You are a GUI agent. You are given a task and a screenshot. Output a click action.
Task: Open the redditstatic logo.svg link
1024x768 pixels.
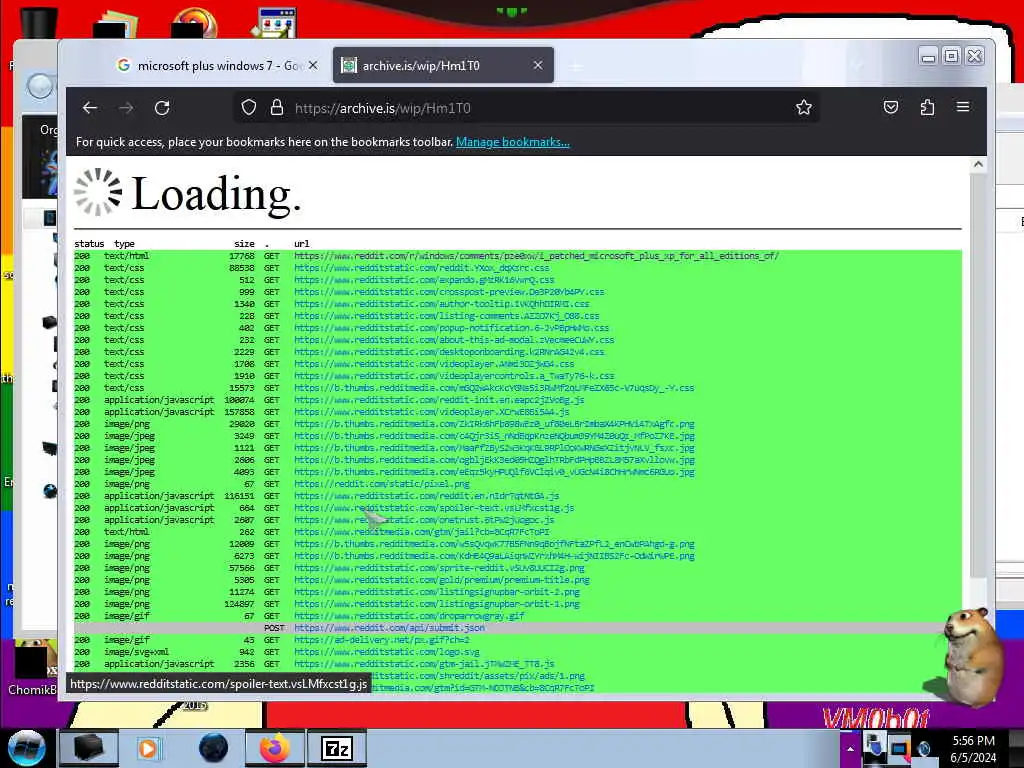pyautogui.click(x=387, y=652)
